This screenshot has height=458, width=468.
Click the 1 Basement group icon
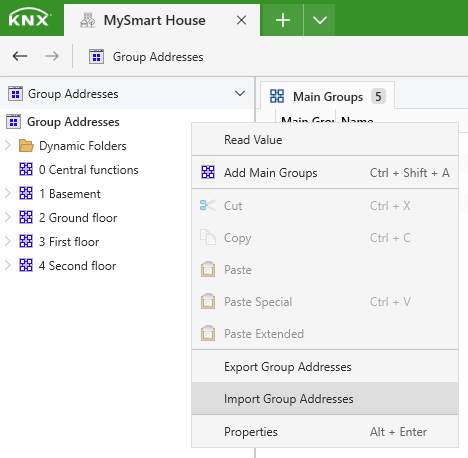pos(26,193)
